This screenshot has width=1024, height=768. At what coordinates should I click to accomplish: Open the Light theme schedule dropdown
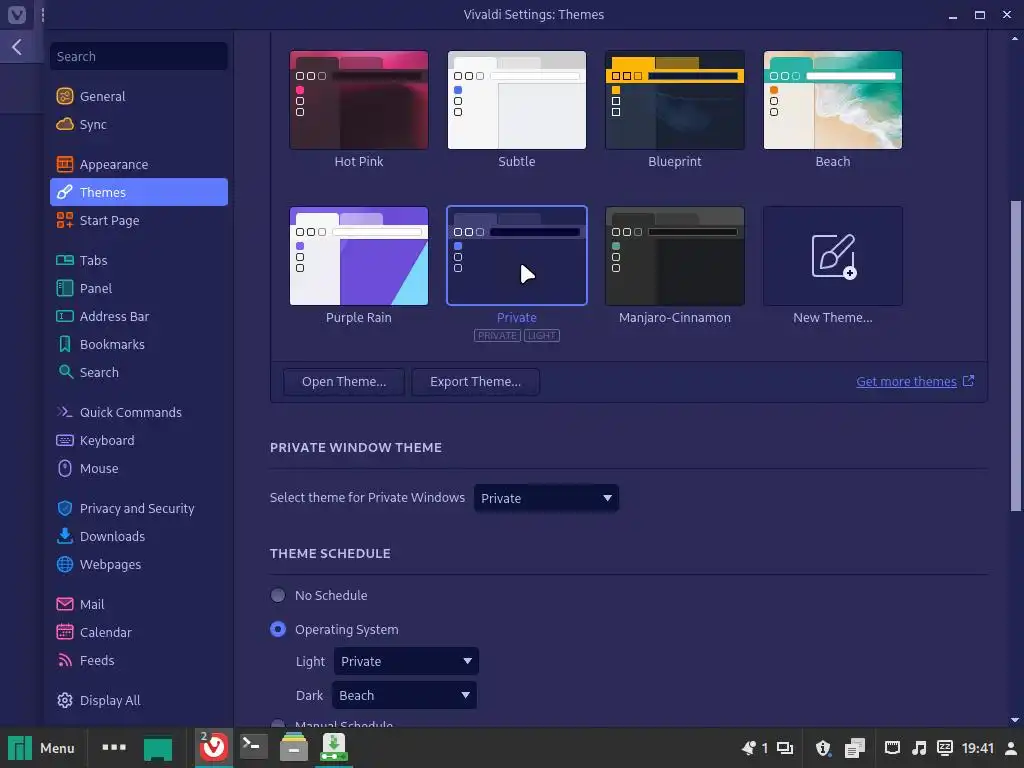(406, 662)
